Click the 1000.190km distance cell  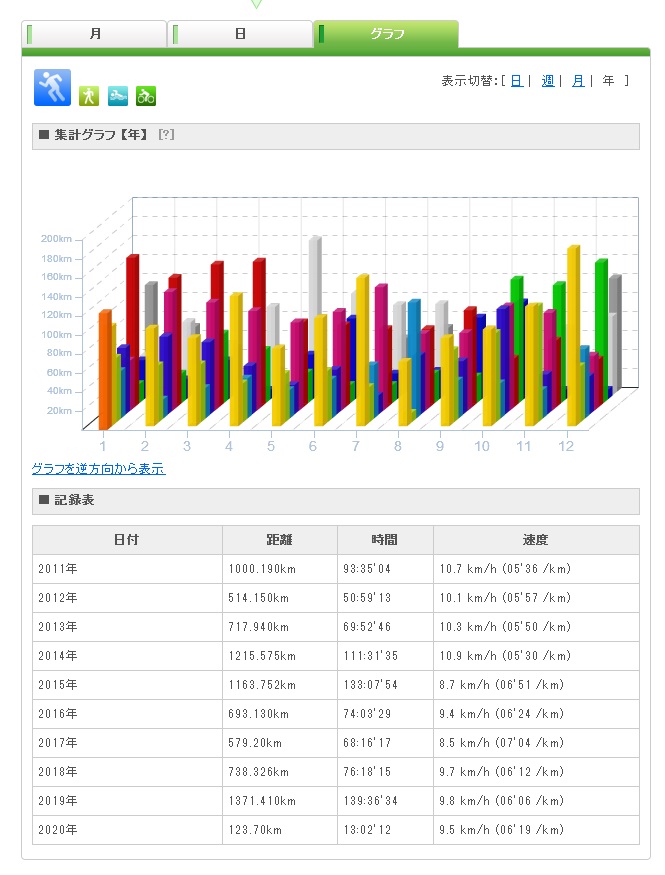coord(280,569)
